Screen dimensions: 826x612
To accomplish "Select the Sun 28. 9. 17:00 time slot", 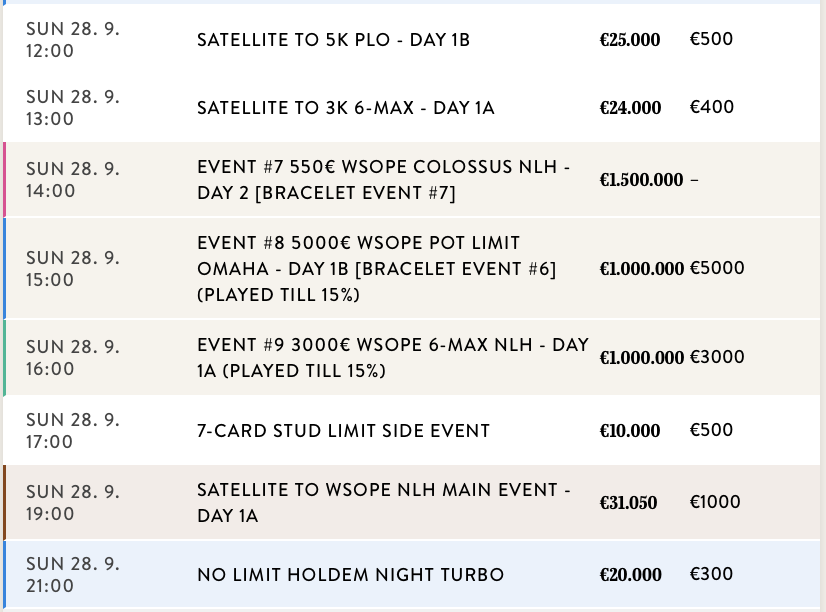I will tap(72, 431).
